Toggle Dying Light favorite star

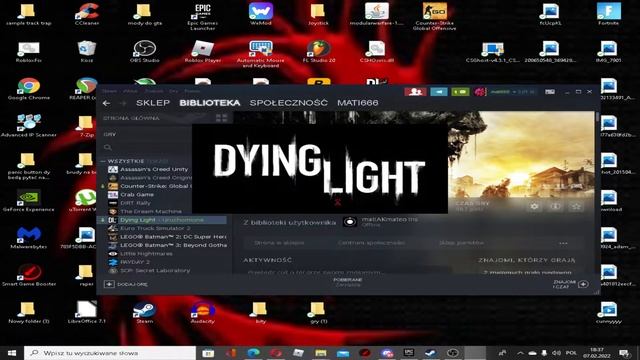[576, 206]
